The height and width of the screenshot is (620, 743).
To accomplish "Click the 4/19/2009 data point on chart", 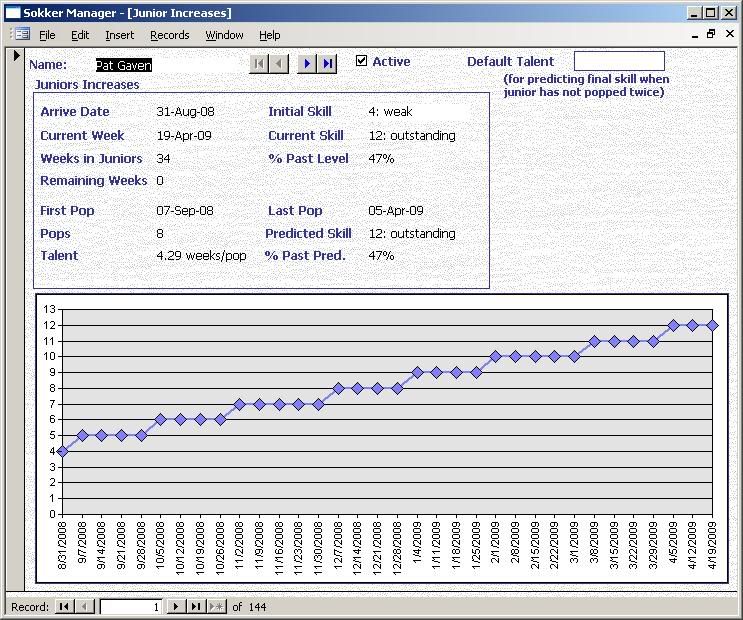I will [712, 325].
